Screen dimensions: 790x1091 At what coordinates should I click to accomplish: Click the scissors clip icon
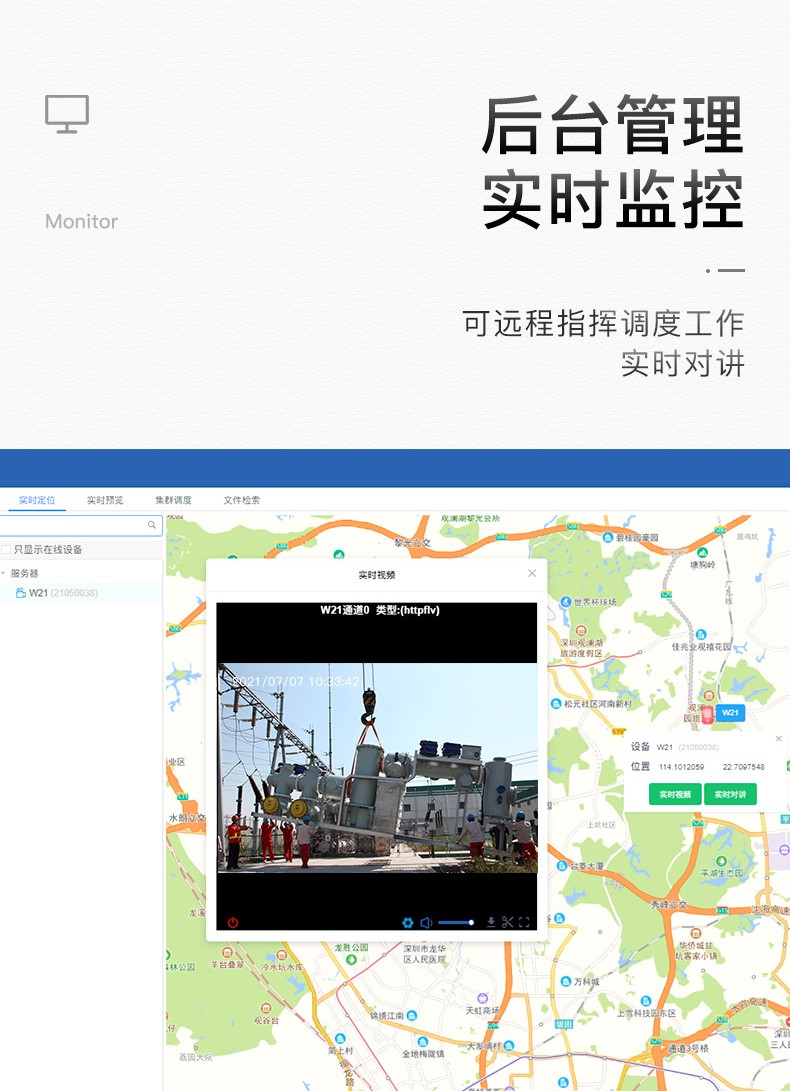pyautogui.click(x=507, y=922)
